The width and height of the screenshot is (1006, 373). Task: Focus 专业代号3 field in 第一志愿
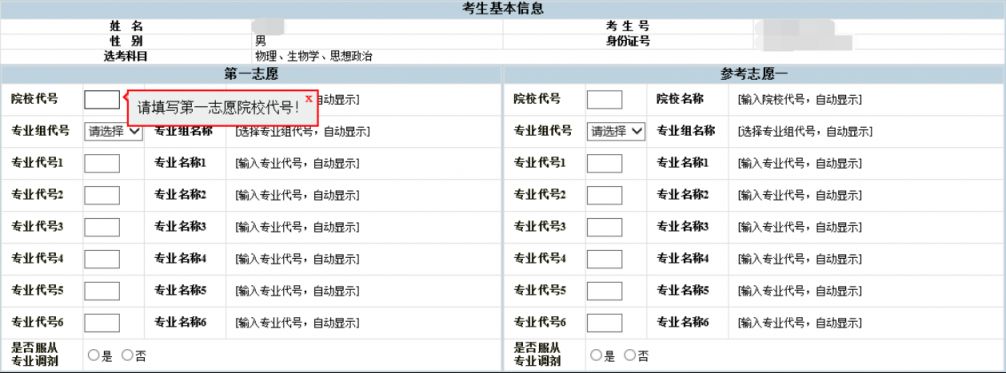coord(102,227)
